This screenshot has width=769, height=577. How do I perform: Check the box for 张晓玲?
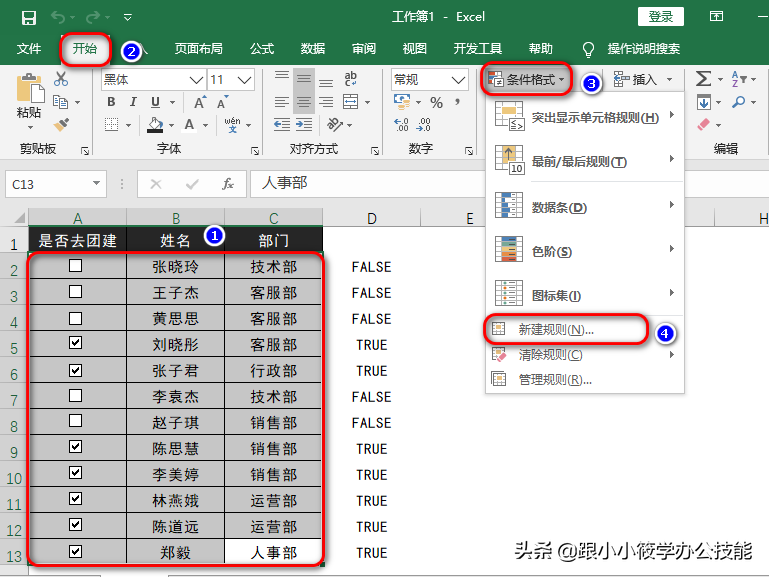pyautogui.click(x=76, y=266)
